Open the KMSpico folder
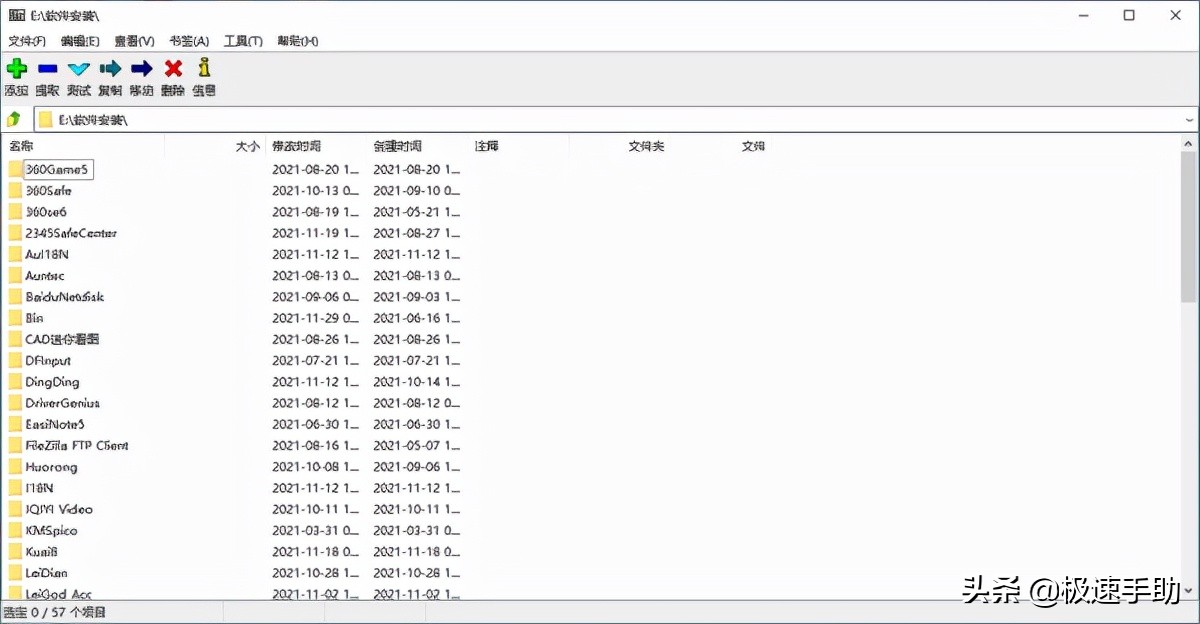 coord(50,530)
